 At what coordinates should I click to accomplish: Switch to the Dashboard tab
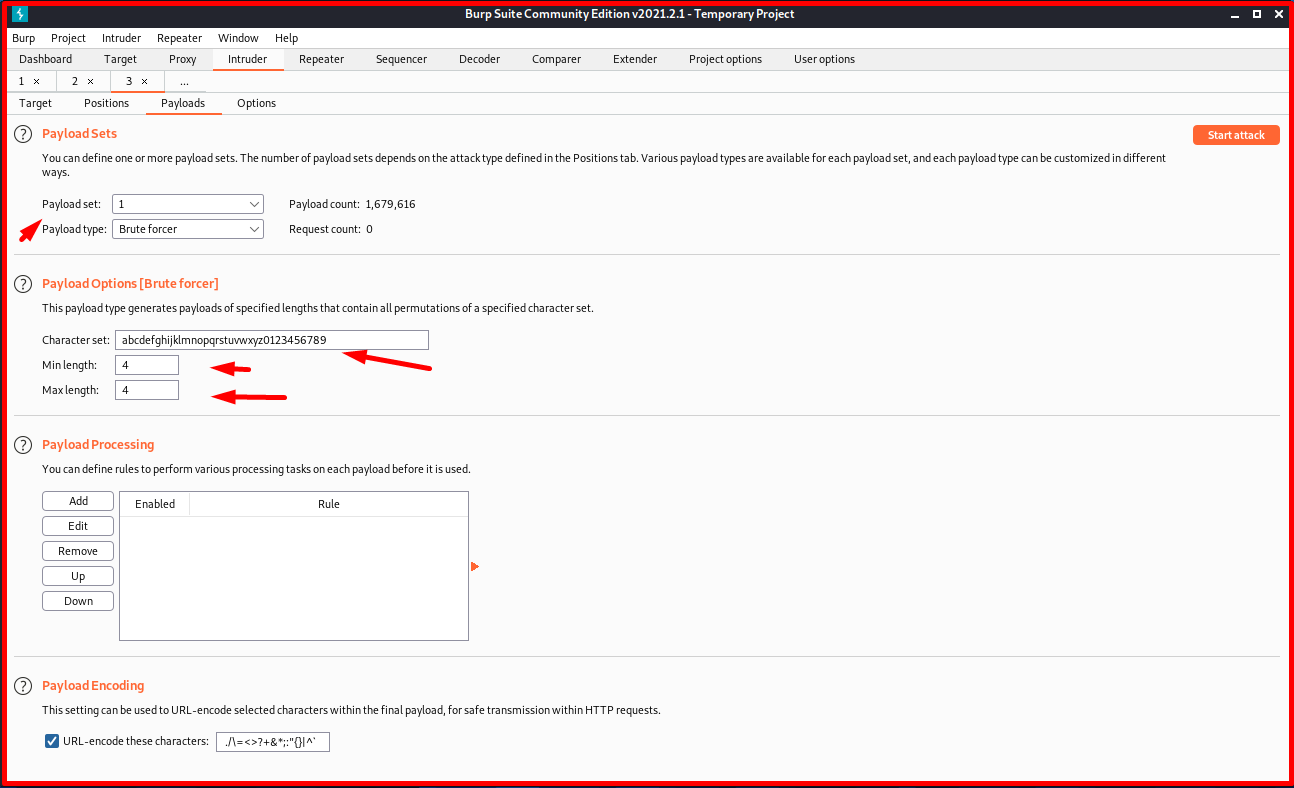46,59
